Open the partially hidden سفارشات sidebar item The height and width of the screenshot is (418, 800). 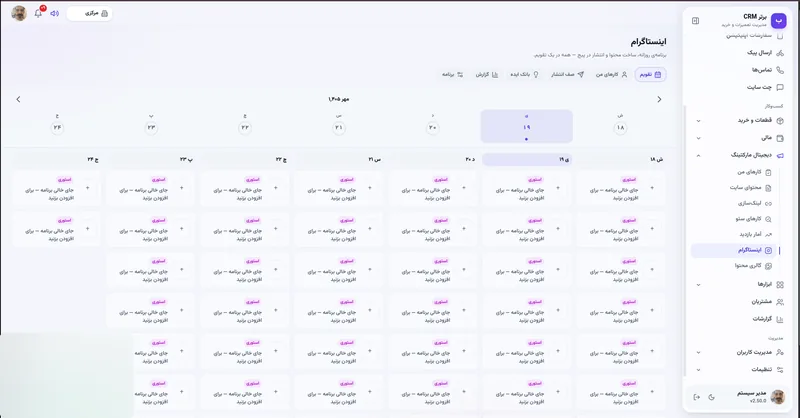[x=755, y=36]
